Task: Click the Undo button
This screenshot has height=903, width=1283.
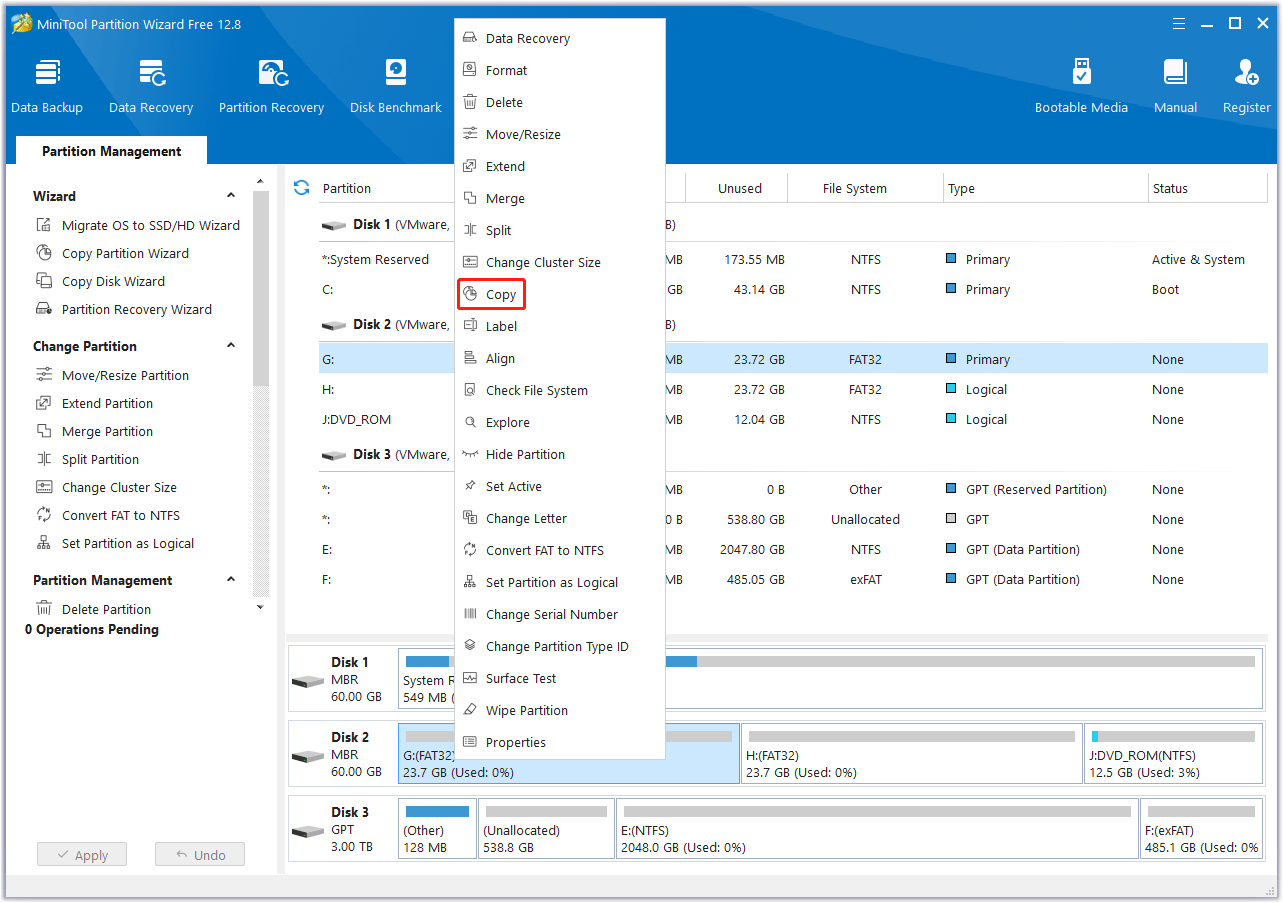Action: (x=200, y=855)
